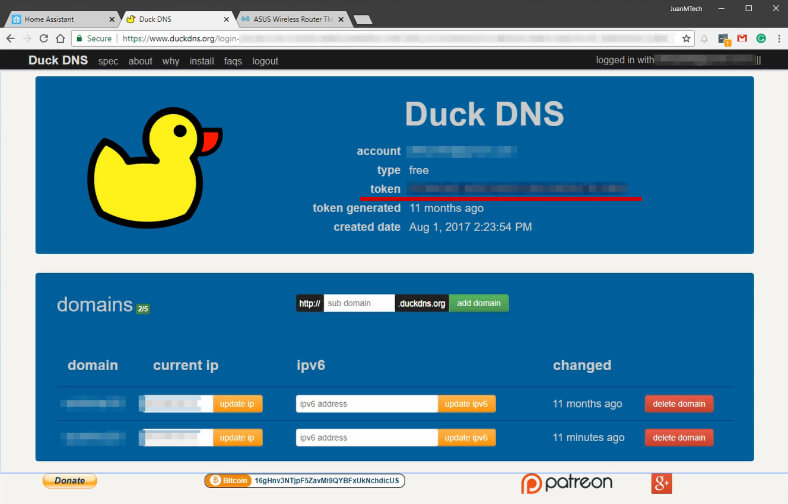Update ipv6 for the 11 minutes ago domain
788x504 pixels.
[x=466, y=438]
